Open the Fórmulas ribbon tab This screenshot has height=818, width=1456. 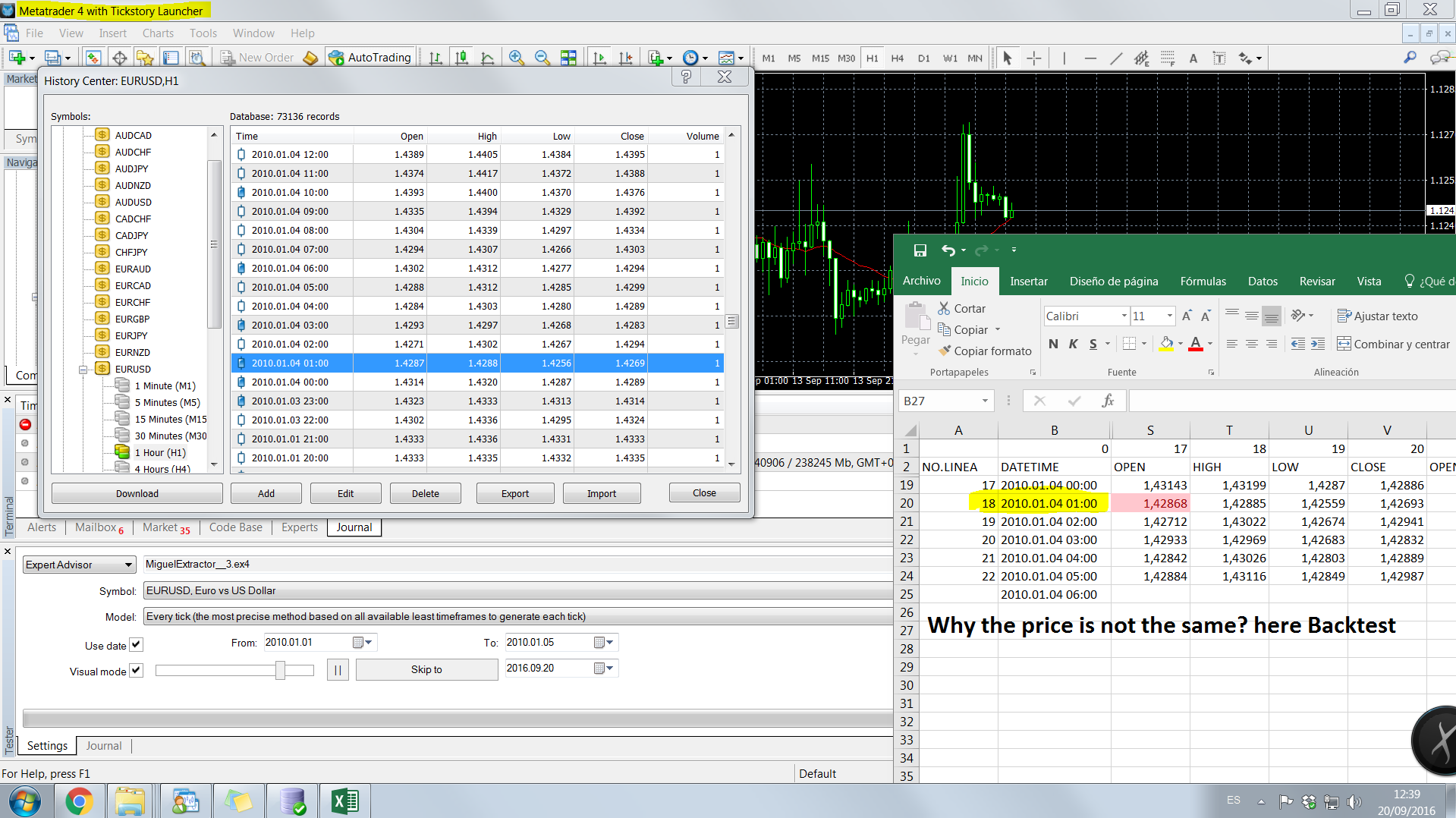click(1203, 282)
